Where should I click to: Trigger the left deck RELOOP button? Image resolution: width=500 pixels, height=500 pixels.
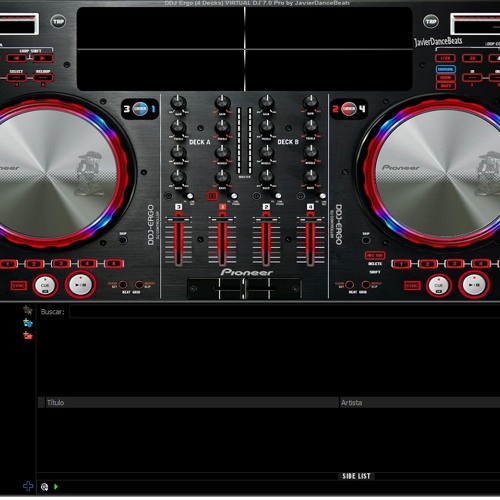[43, 78]
